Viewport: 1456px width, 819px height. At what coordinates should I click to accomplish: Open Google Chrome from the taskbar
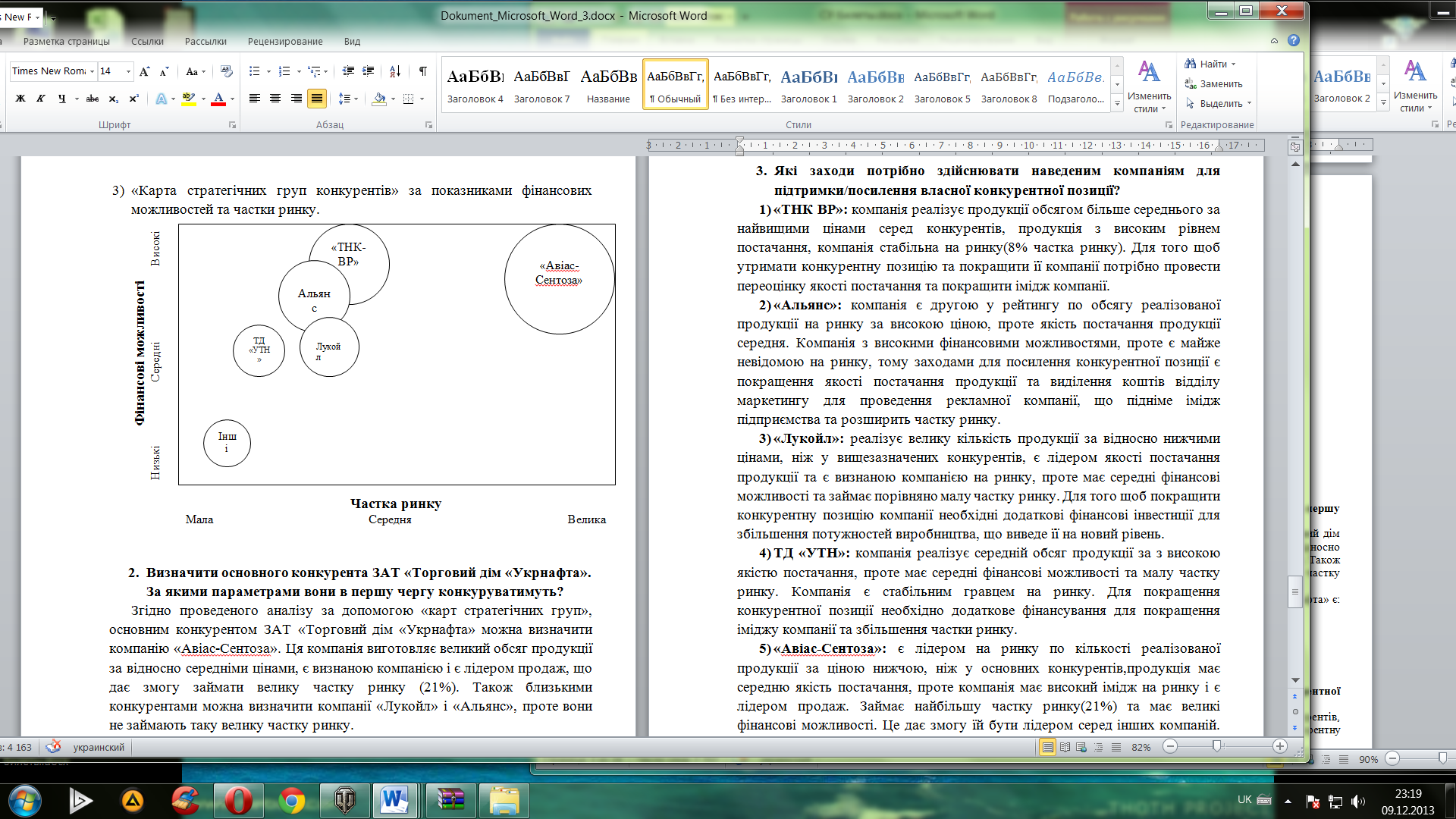pyautogui.click(x=292, y=800)
